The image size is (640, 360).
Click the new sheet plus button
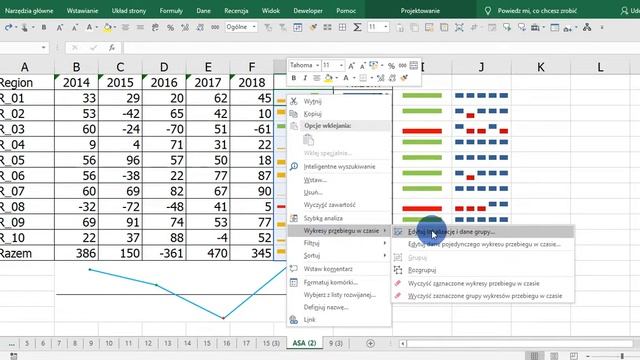(370, 343)
